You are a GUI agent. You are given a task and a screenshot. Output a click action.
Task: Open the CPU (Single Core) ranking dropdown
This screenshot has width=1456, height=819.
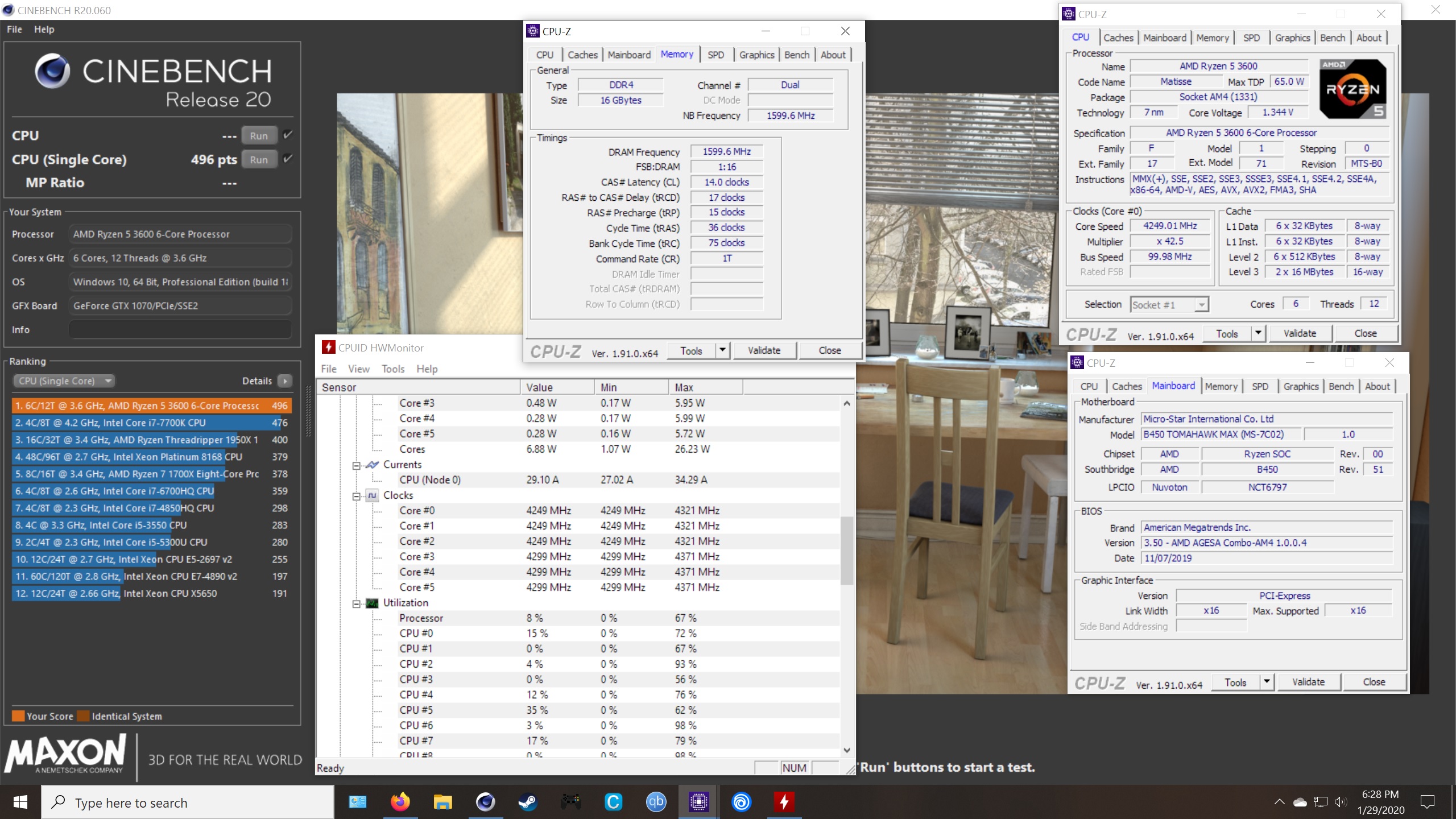(x=63, y=380)
